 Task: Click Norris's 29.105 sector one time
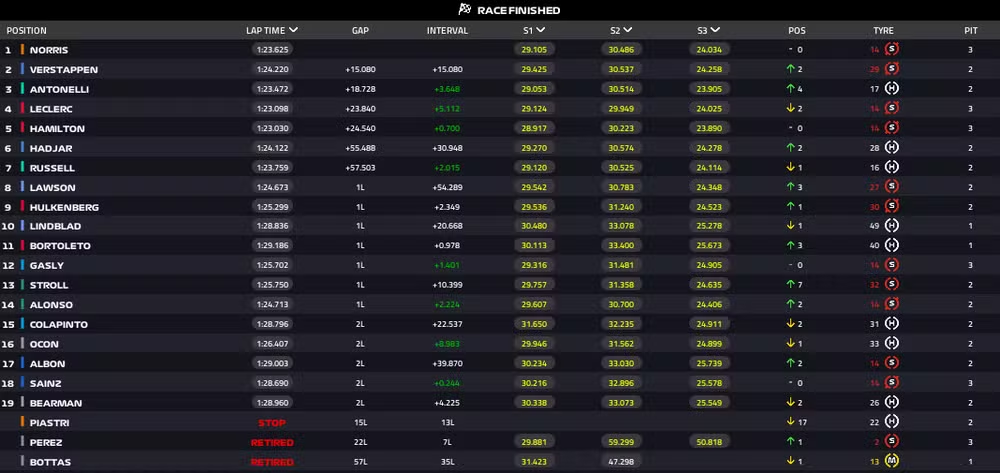(x=534, y=50)
